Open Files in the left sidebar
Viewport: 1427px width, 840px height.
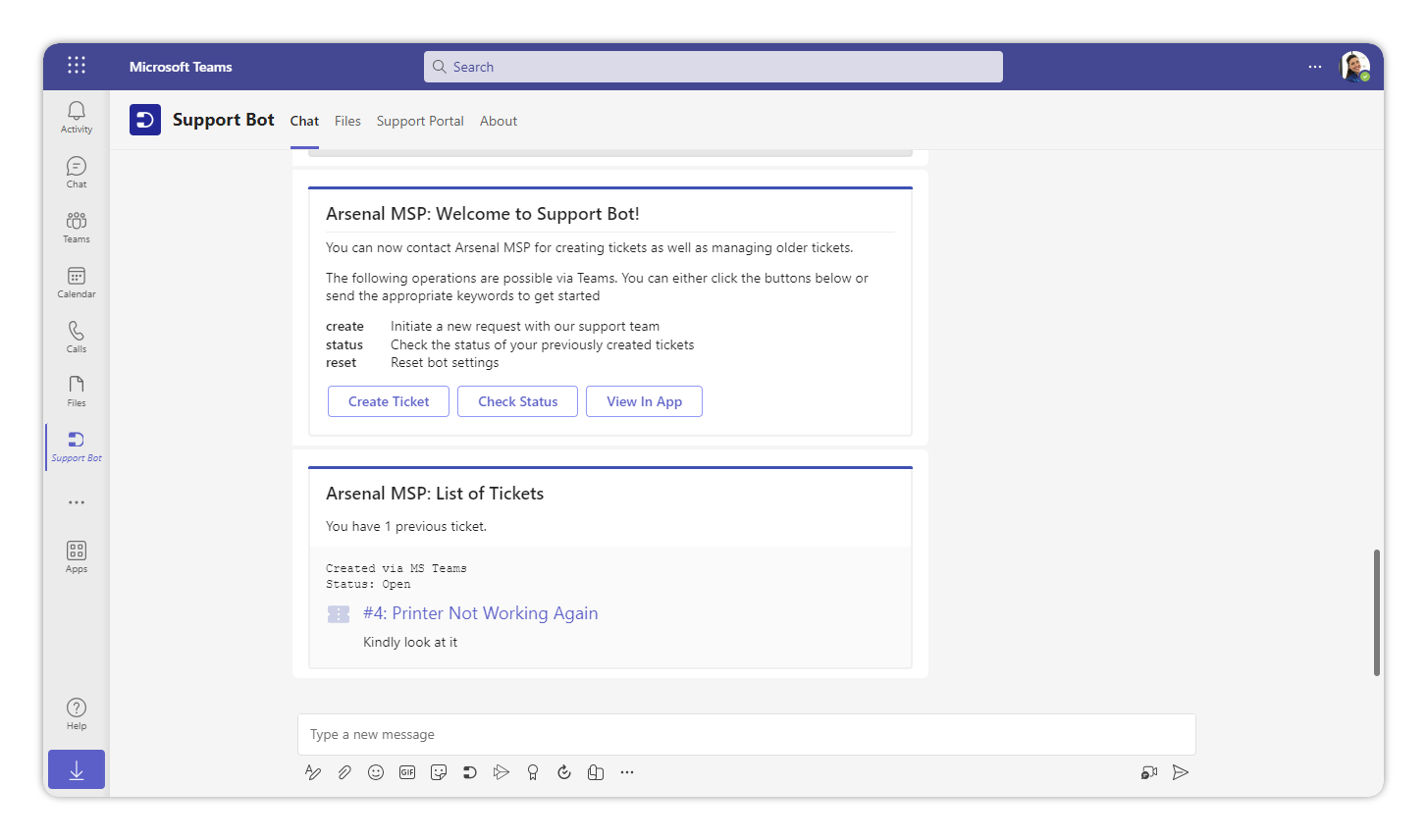(77, 391)
